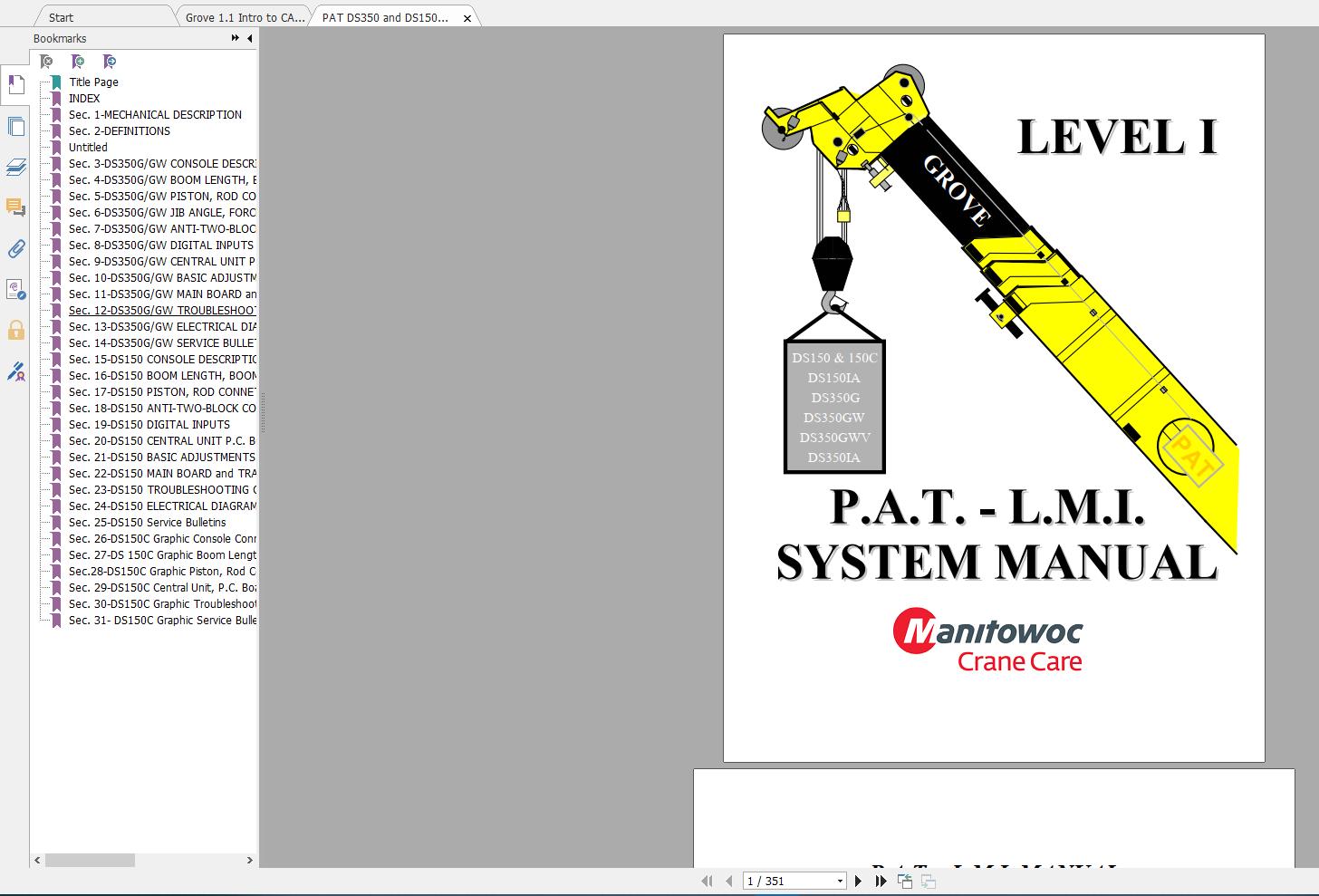Close the PAT DS350 and DS150 tab
This screenshot has height=896, width=1319.
click(467, 18)
